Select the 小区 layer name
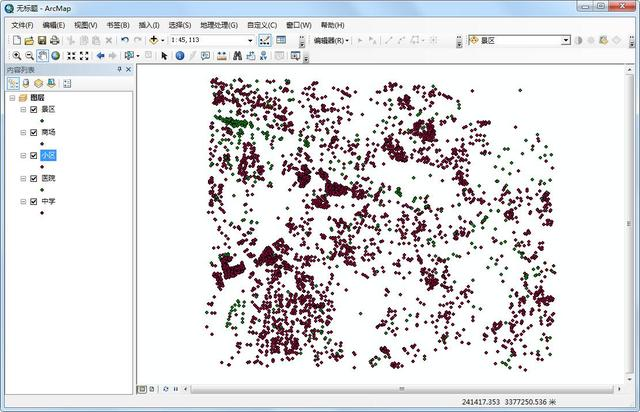Screen dimensions: 640x412 48,156
